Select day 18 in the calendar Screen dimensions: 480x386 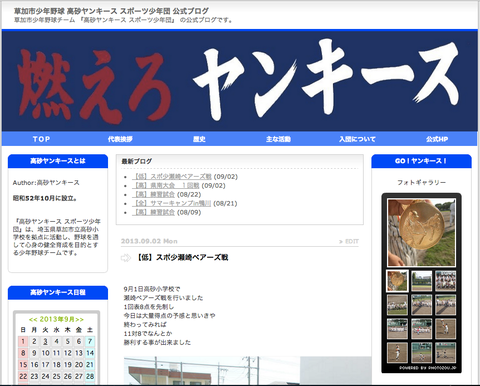57,365
